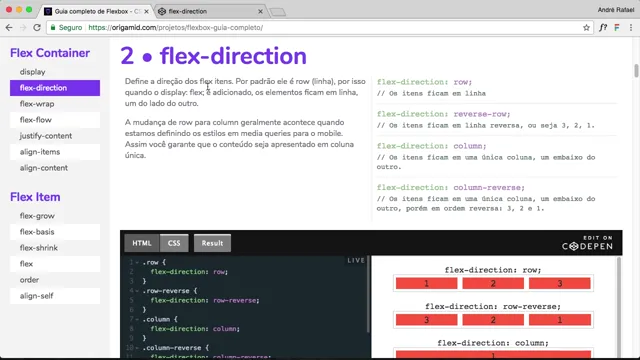Open flex-basis under Flex Item
The image size is (640, 360).
point(55,232)
